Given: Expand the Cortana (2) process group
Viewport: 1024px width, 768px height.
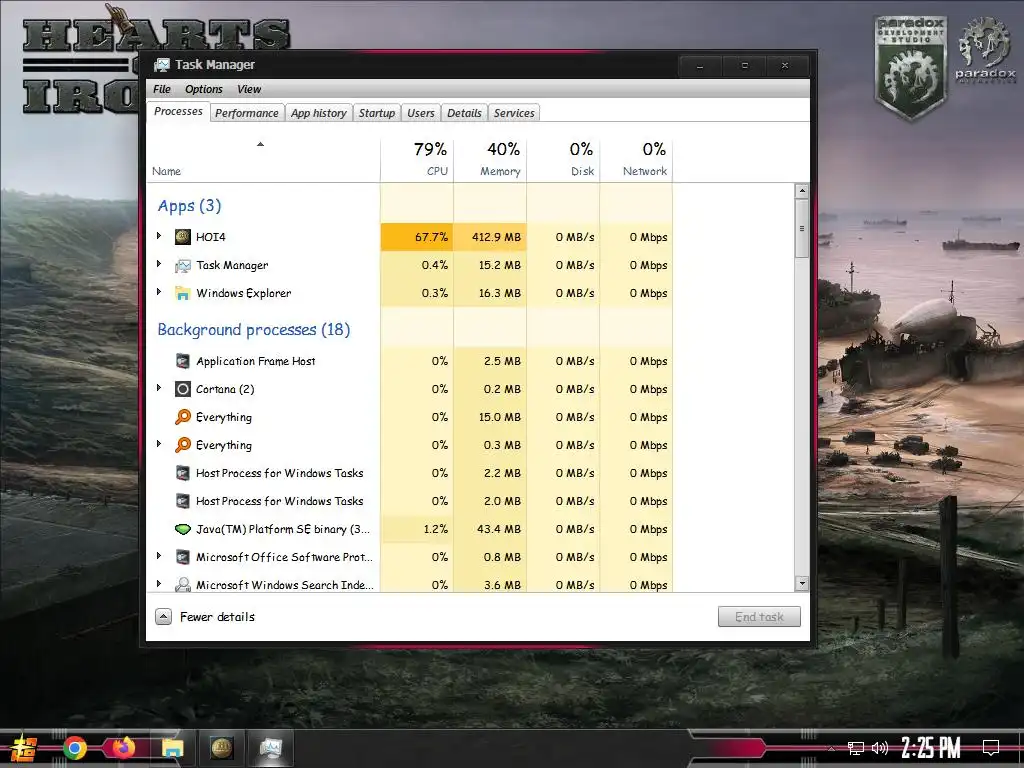Looking at the screenshot, I should click(159, 388).
